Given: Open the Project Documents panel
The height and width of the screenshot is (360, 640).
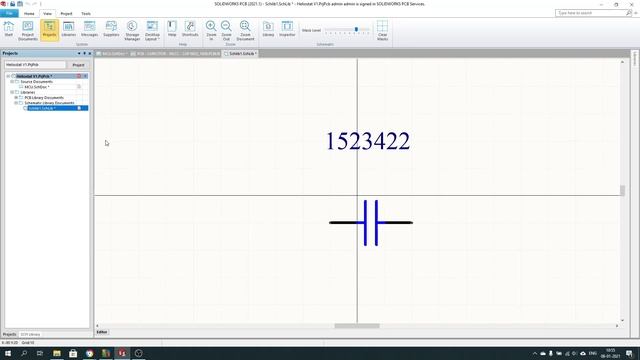Looking at the screenshot, I should tap(28, 31).
